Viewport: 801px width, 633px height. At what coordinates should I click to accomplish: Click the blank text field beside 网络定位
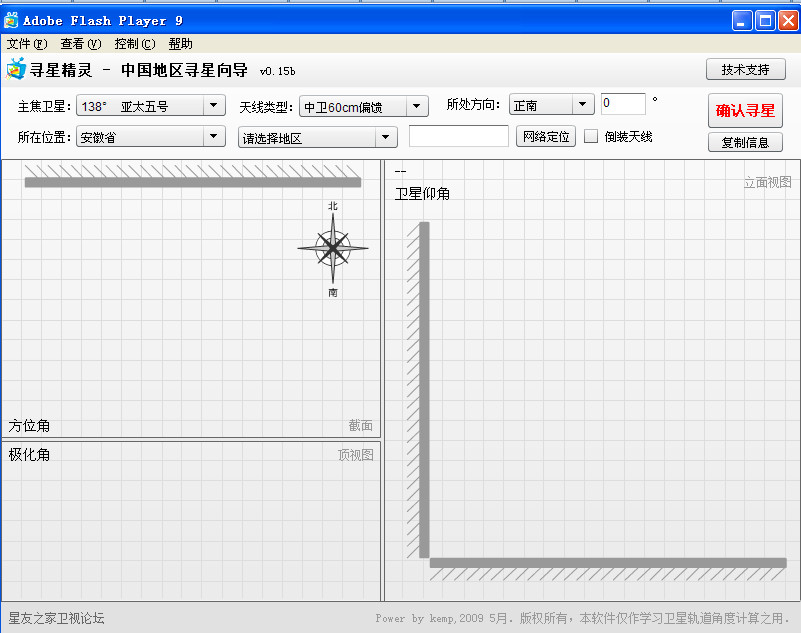(x=459, y=136)
